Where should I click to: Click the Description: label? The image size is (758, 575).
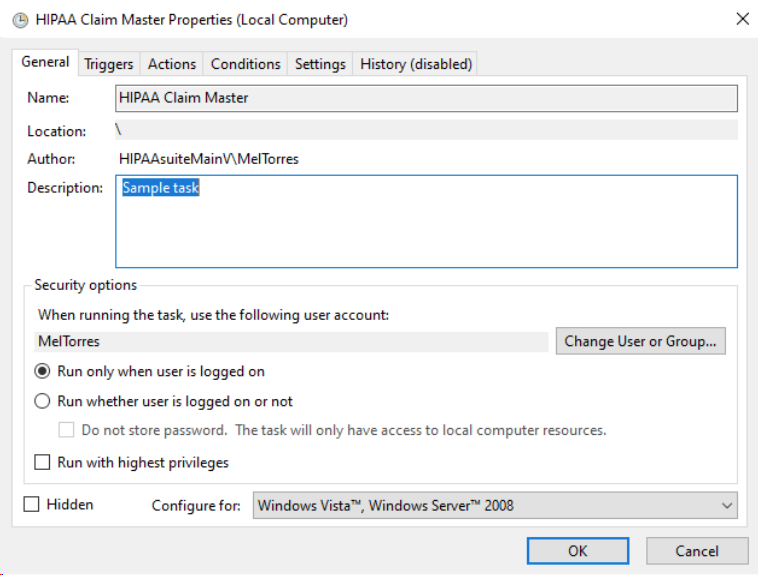pyautogui.click(x=65, y=188)
